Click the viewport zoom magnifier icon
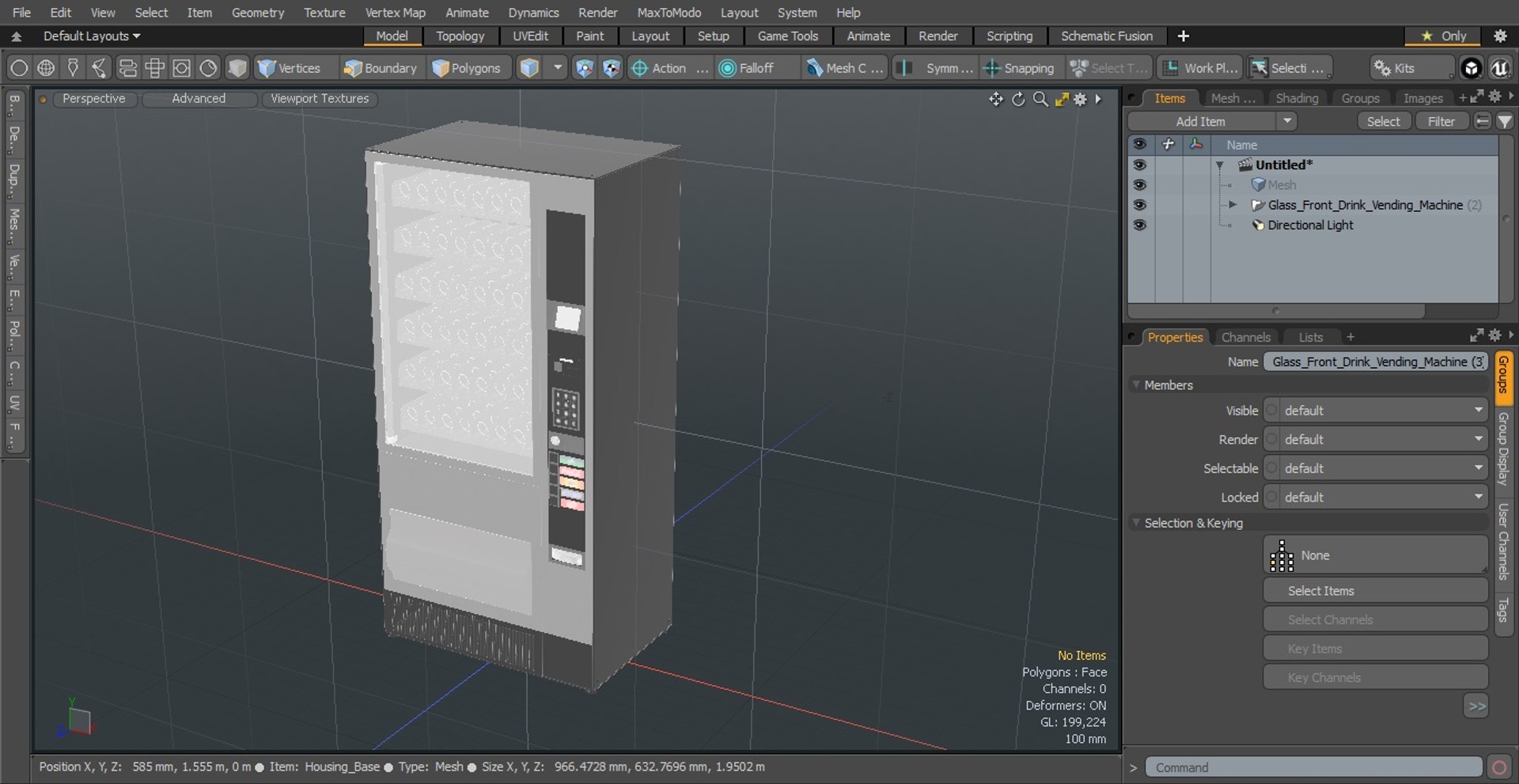The image size is (1519, 784). [1040, 99]
